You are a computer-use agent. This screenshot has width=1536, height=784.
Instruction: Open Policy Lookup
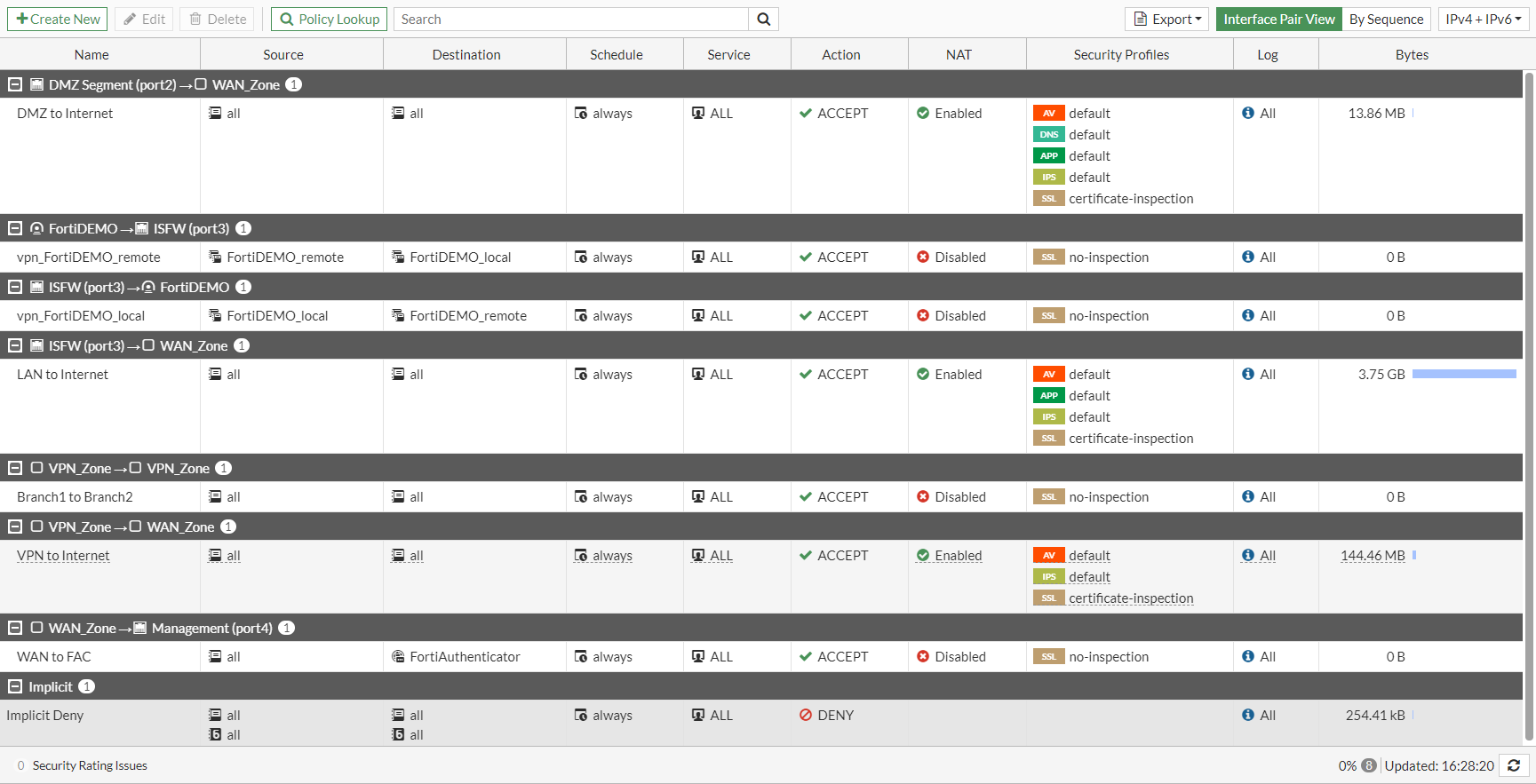(x=329, y=20)
